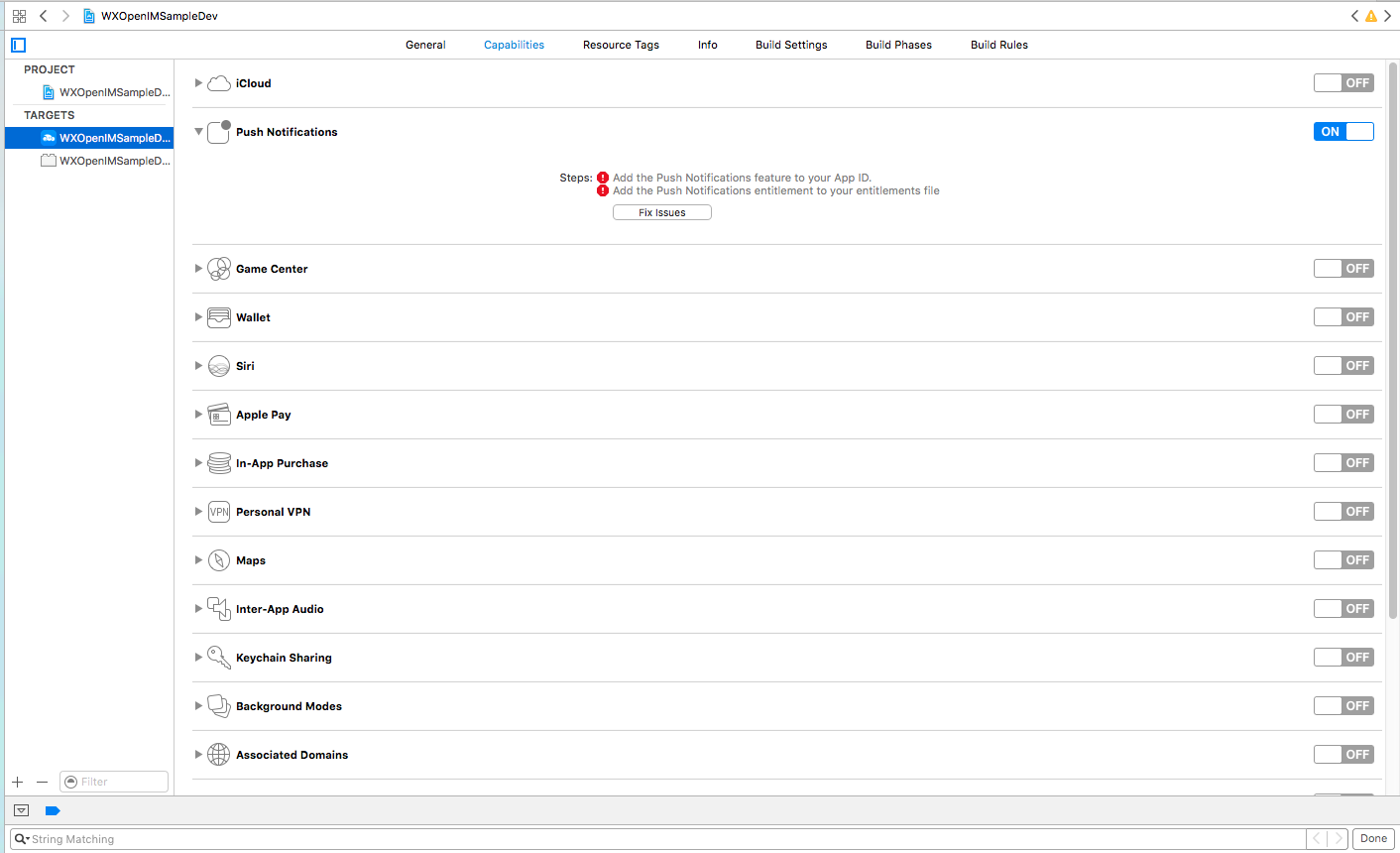Click the Maps compass icon

pos(219,560)
